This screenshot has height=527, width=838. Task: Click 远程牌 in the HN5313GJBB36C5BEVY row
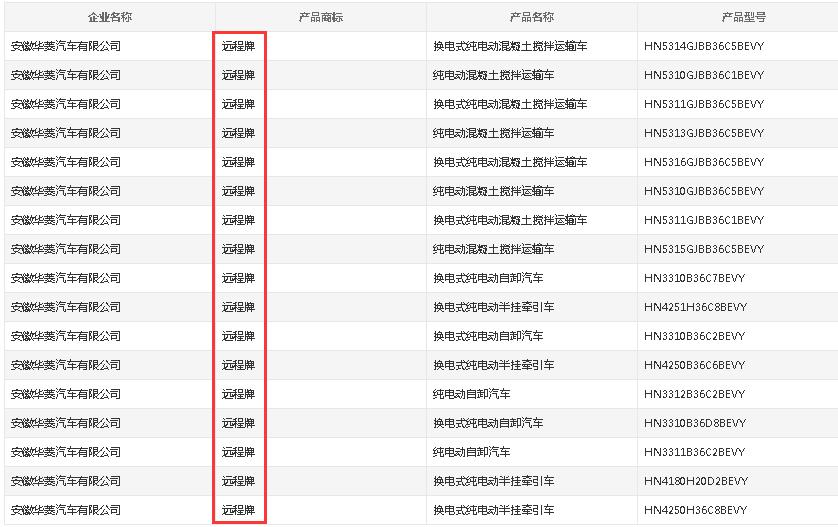pos(238,133)
